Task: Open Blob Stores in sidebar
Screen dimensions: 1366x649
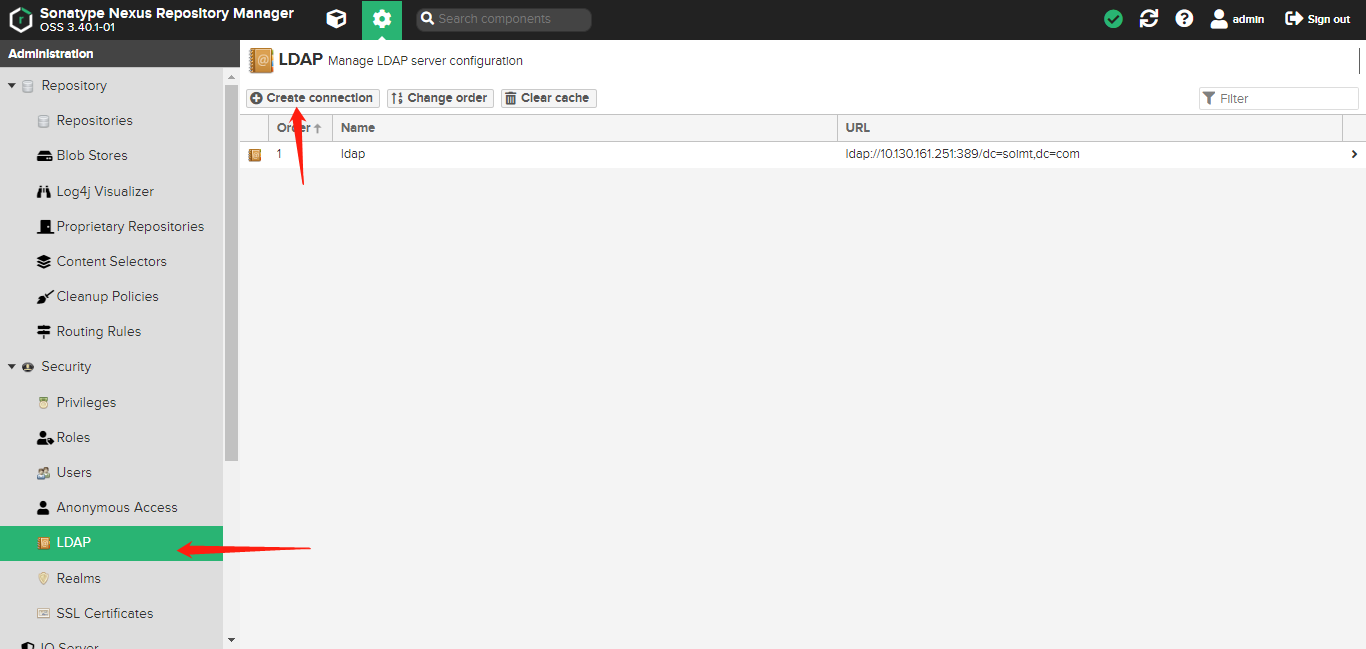Action: click(x=91, y=156)
